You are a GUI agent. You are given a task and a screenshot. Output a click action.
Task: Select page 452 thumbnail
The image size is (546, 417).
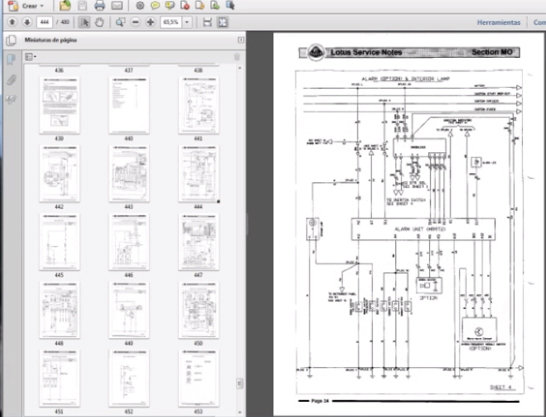pos(129,378)
